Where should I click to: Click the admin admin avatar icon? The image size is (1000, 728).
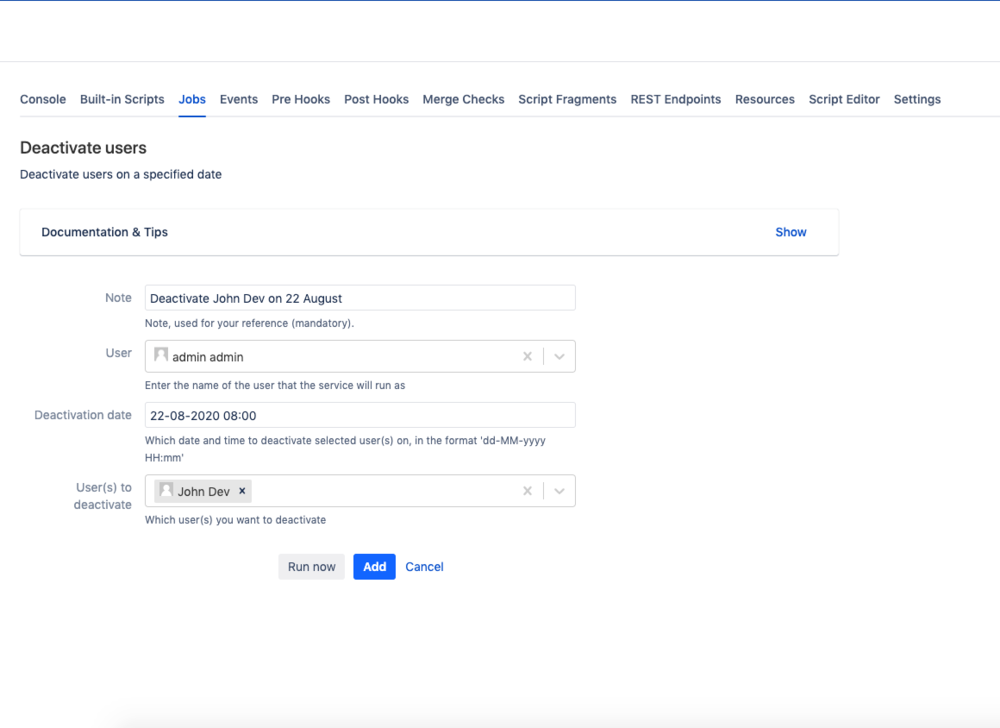click(161, 354)
